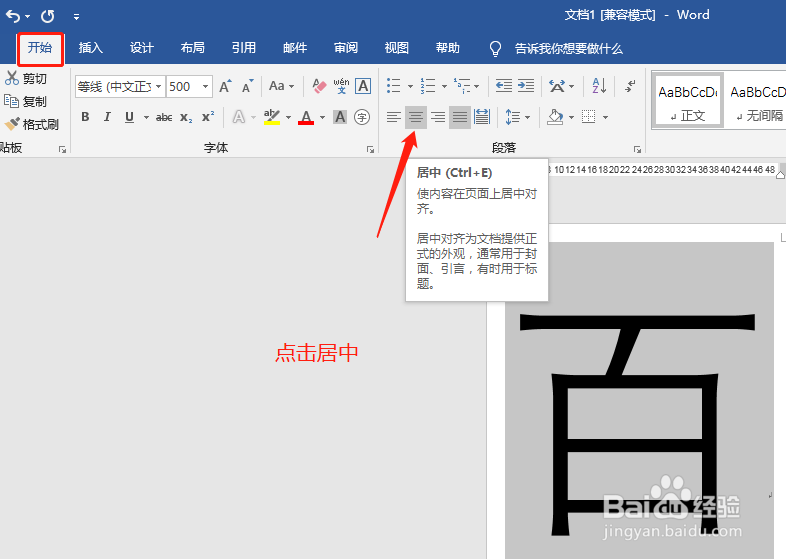
Task: Open the Asian layout icon
Action: (557, 86)
